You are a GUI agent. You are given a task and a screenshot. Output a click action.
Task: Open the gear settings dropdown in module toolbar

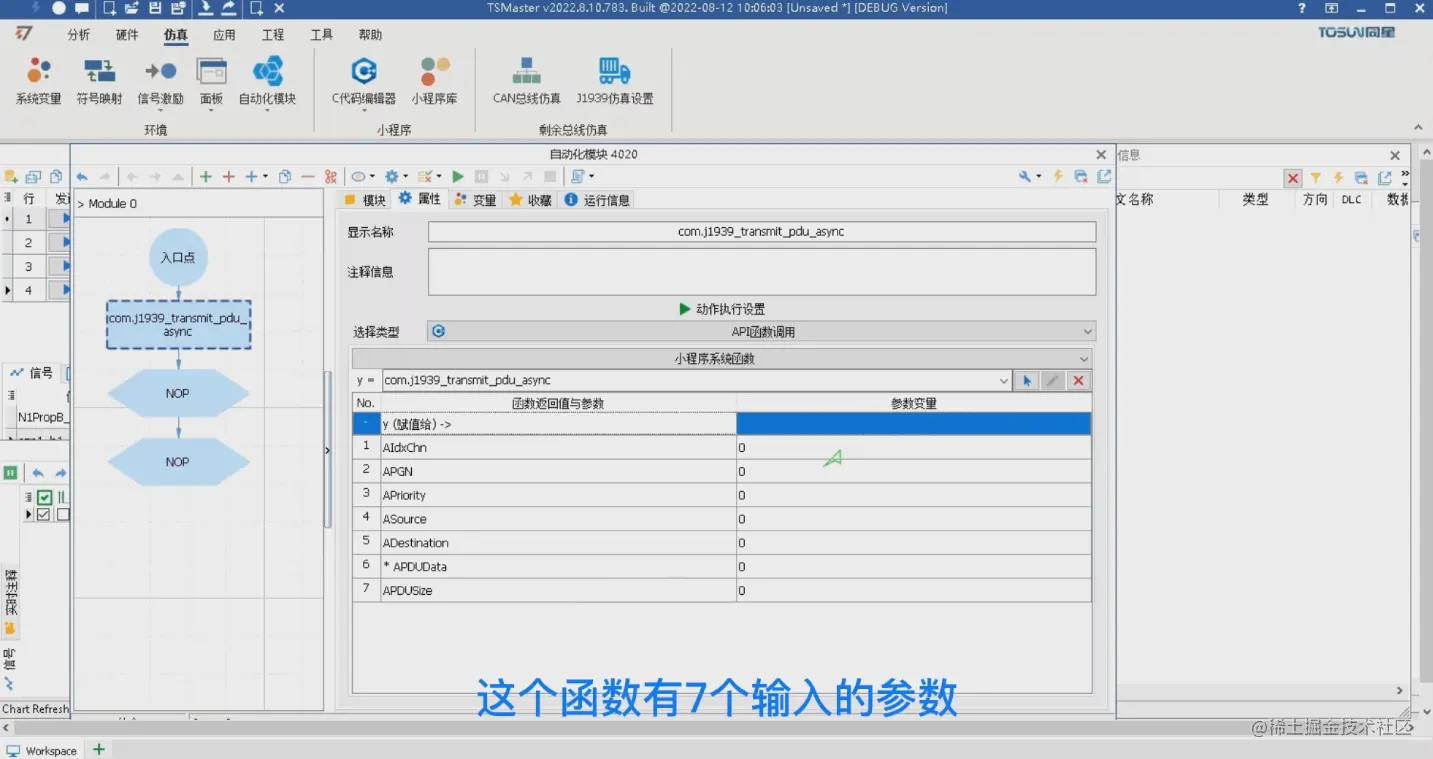point(397,176)
